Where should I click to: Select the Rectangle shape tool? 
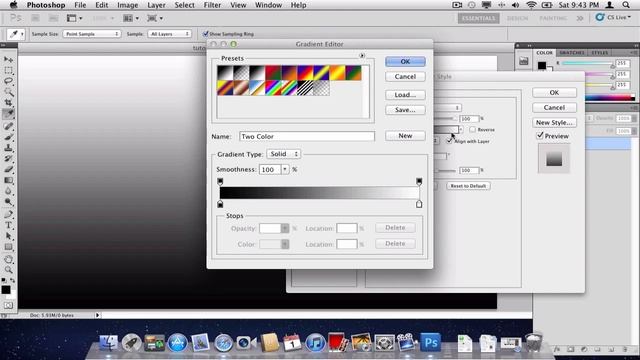(8, 247)
